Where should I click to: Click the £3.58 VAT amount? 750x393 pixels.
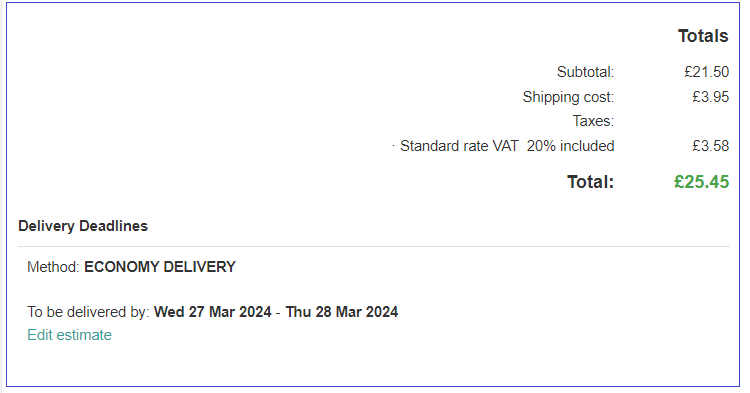coord(710,146)
